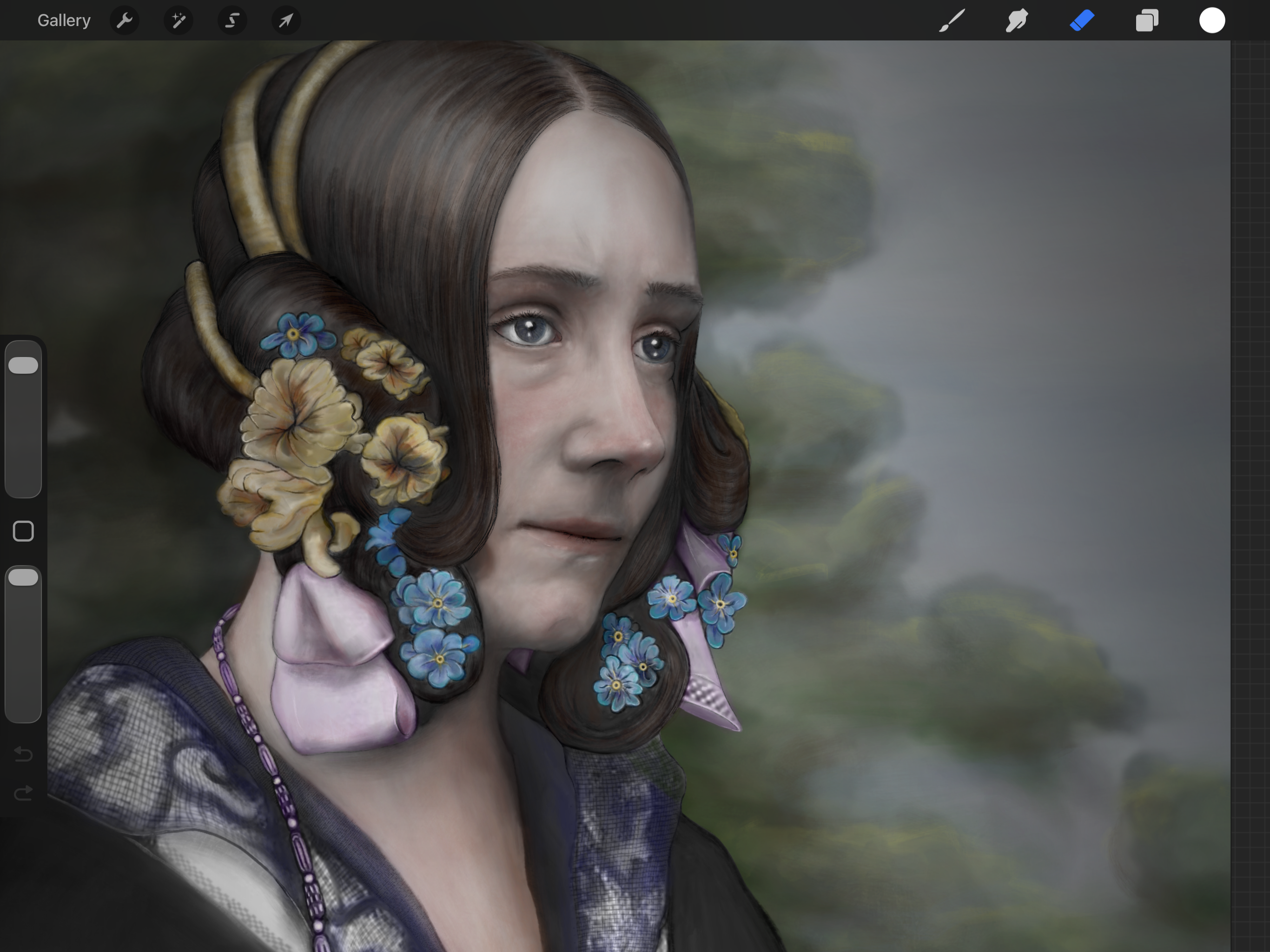Tap the active blue Eraser tool

click(x=1082, y=20)
